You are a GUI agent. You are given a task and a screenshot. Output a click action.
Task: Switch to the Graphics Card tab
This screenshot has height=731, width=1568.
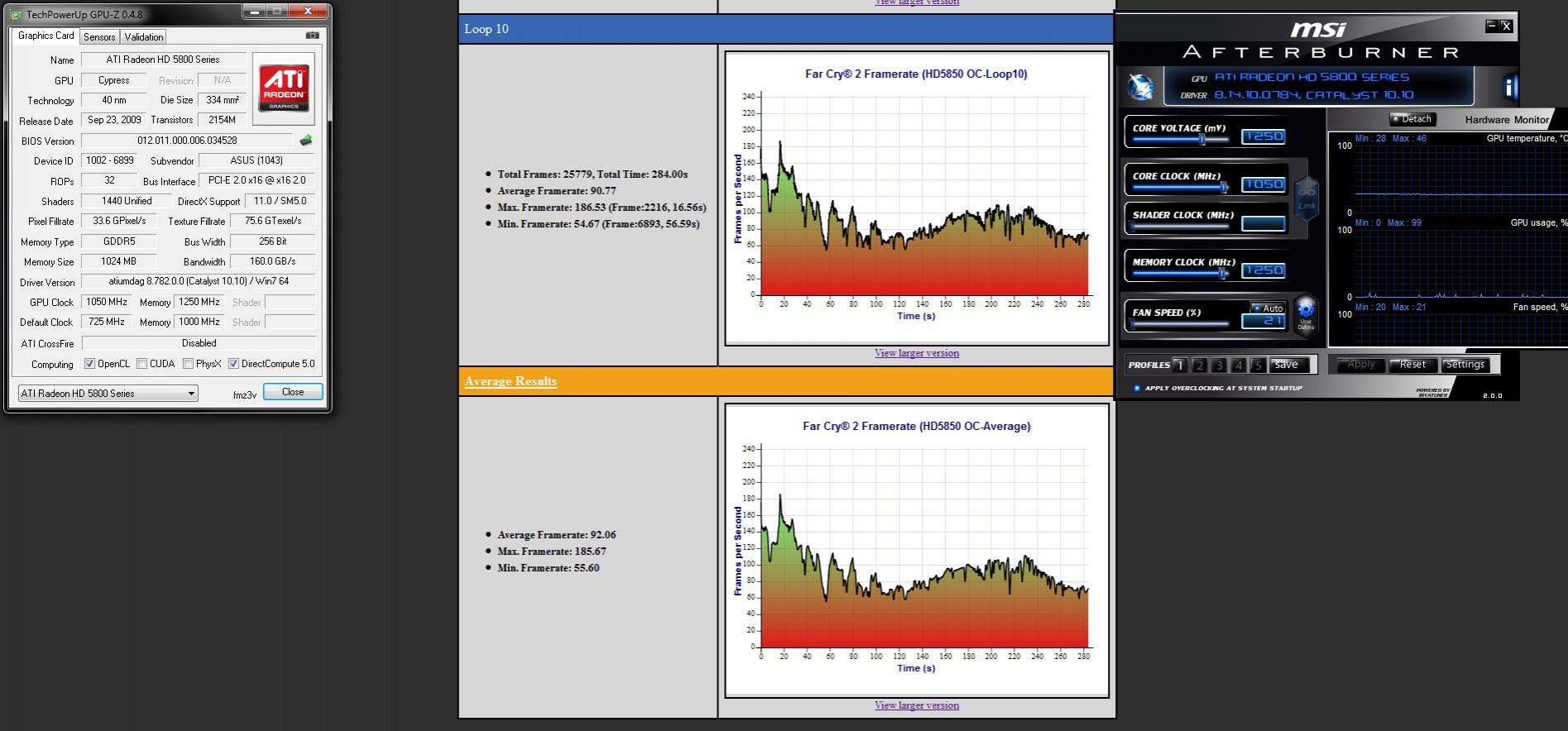[x=46, y=36]
